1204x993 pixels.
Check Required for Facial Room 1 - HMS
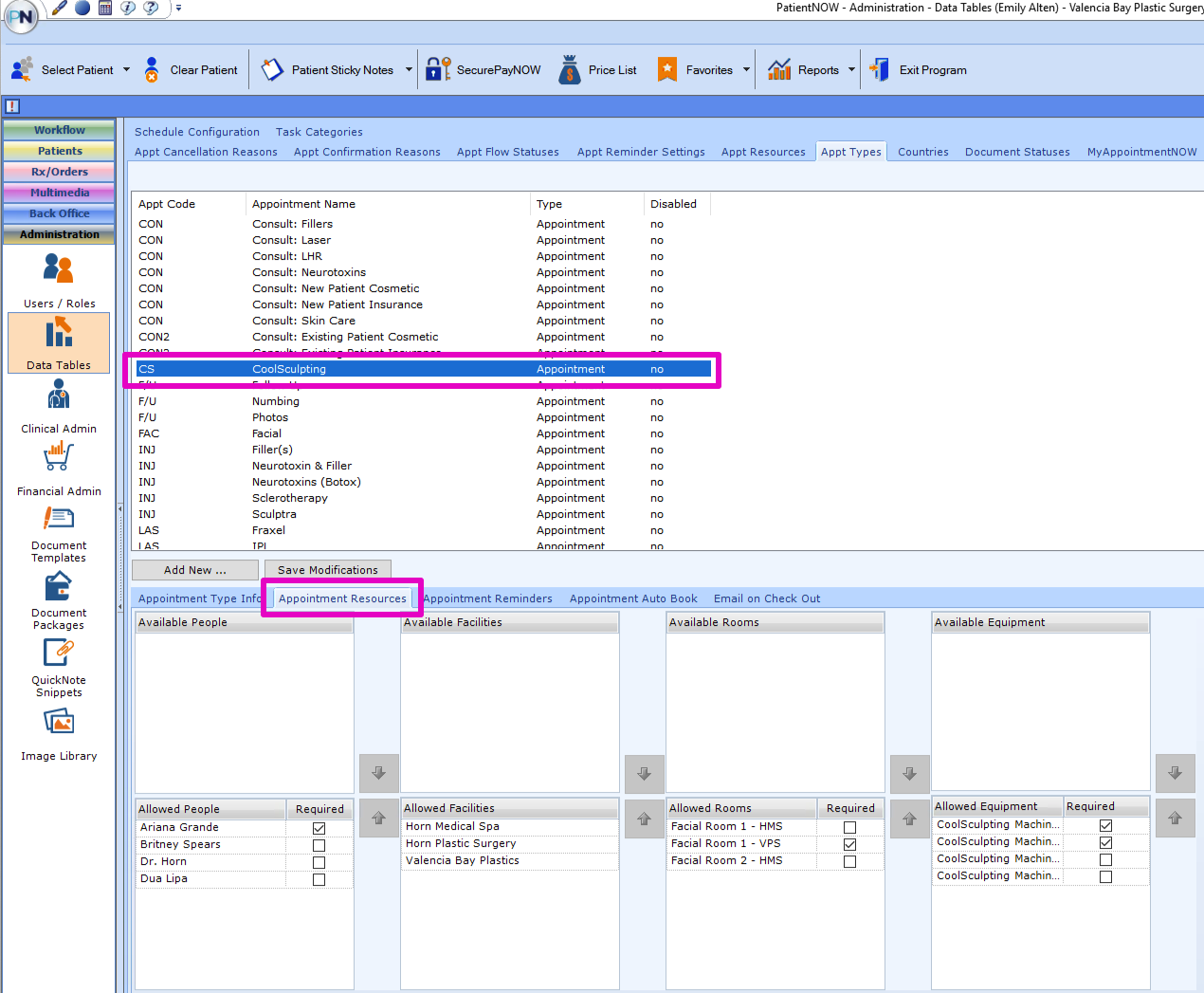pos(849,827)
